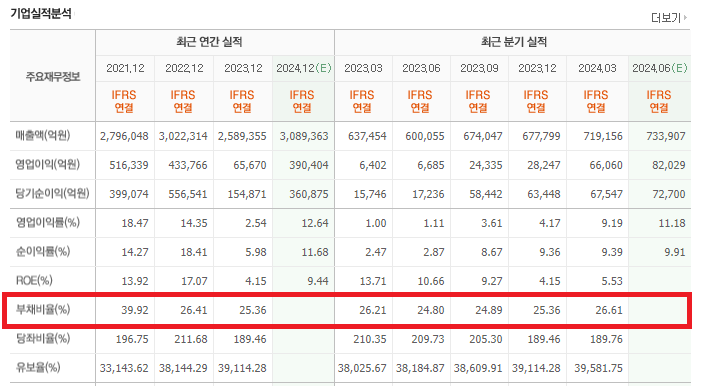Open the 더보기 link
The height and width of the screenshot is (386, 702).
[x=666, y=18]
